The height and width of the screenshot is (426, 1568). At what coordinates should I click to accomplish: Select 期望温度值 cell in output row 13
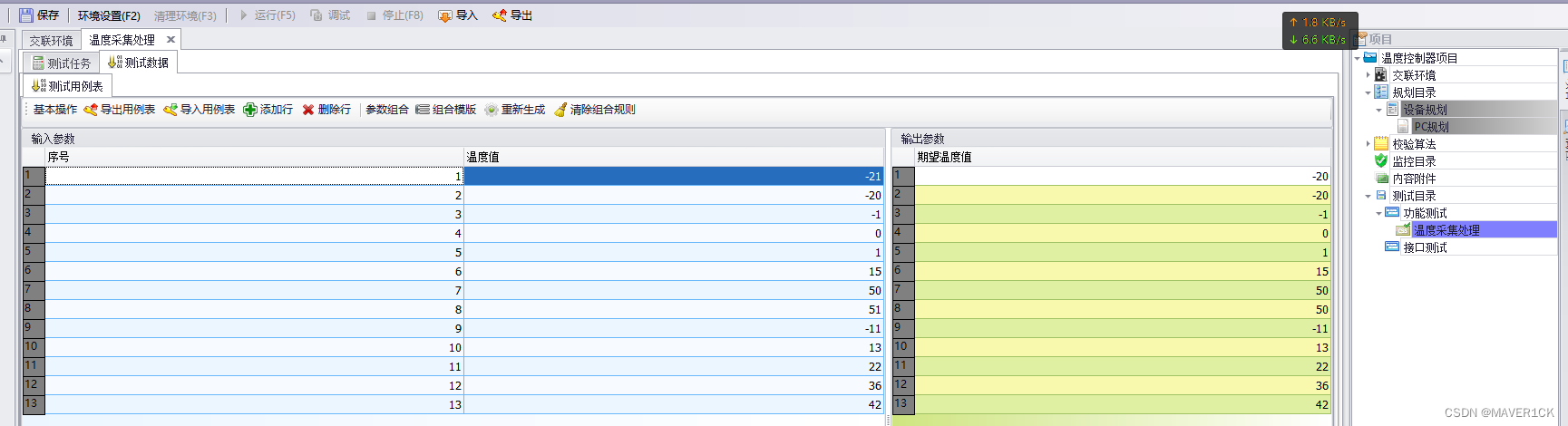coord(1122,404)
